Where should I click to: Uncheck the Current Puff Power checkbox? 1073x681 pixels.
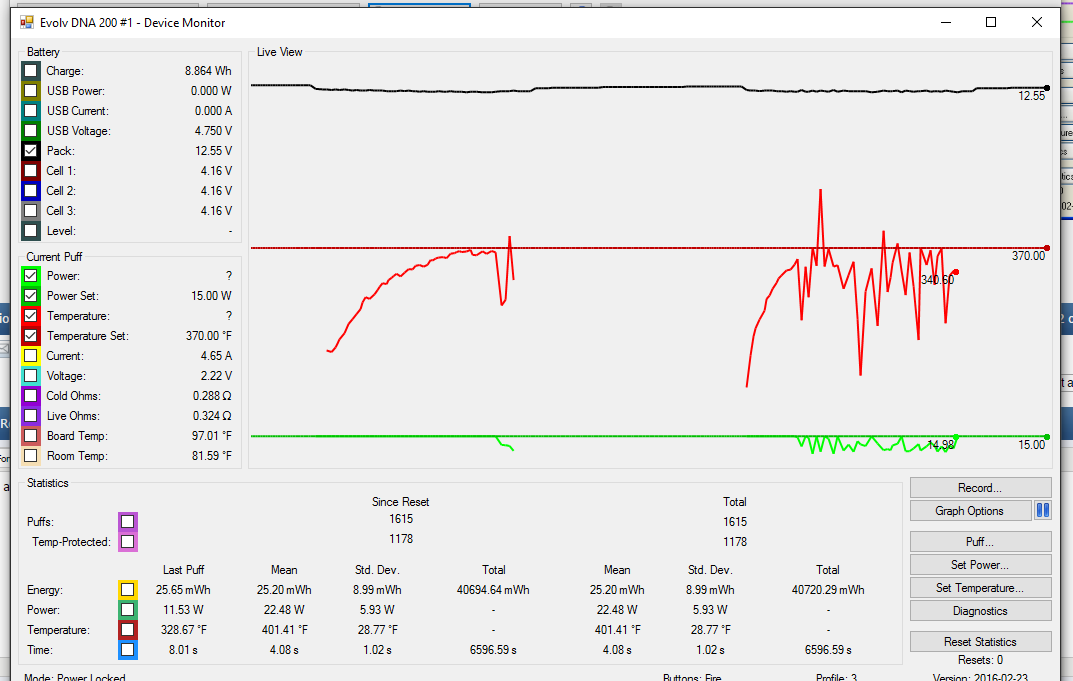[x=31, y=276]
